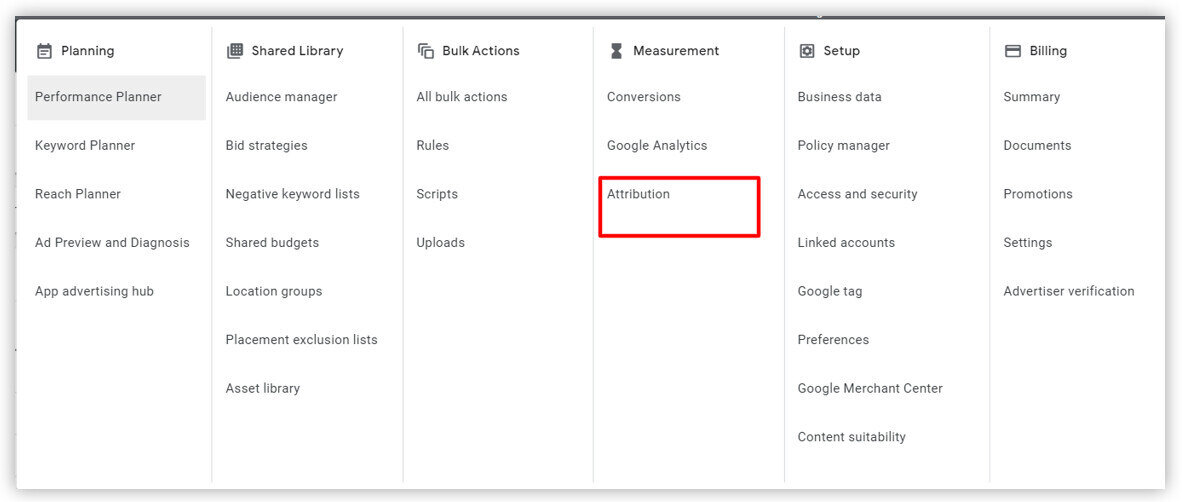This screenshot has height=502, width=1182.
Task: Open Asset library
Action: (x=262, y=388)
